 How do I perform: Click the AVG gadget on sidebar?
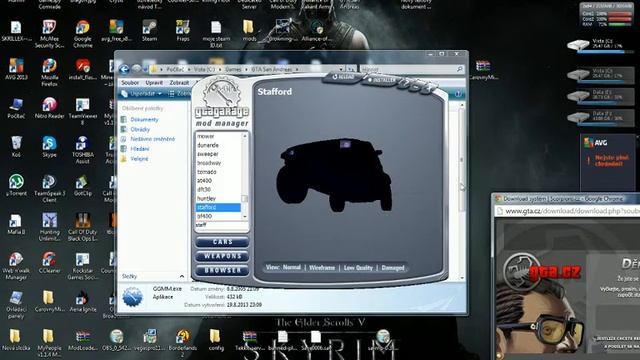point(608,161)
